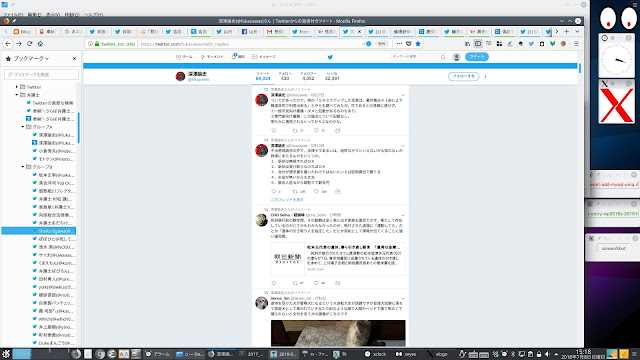Image resolution: width=640 pixels, height=360 pixels.
Task: Switch to the Blog tab
Action: (23, 31)
